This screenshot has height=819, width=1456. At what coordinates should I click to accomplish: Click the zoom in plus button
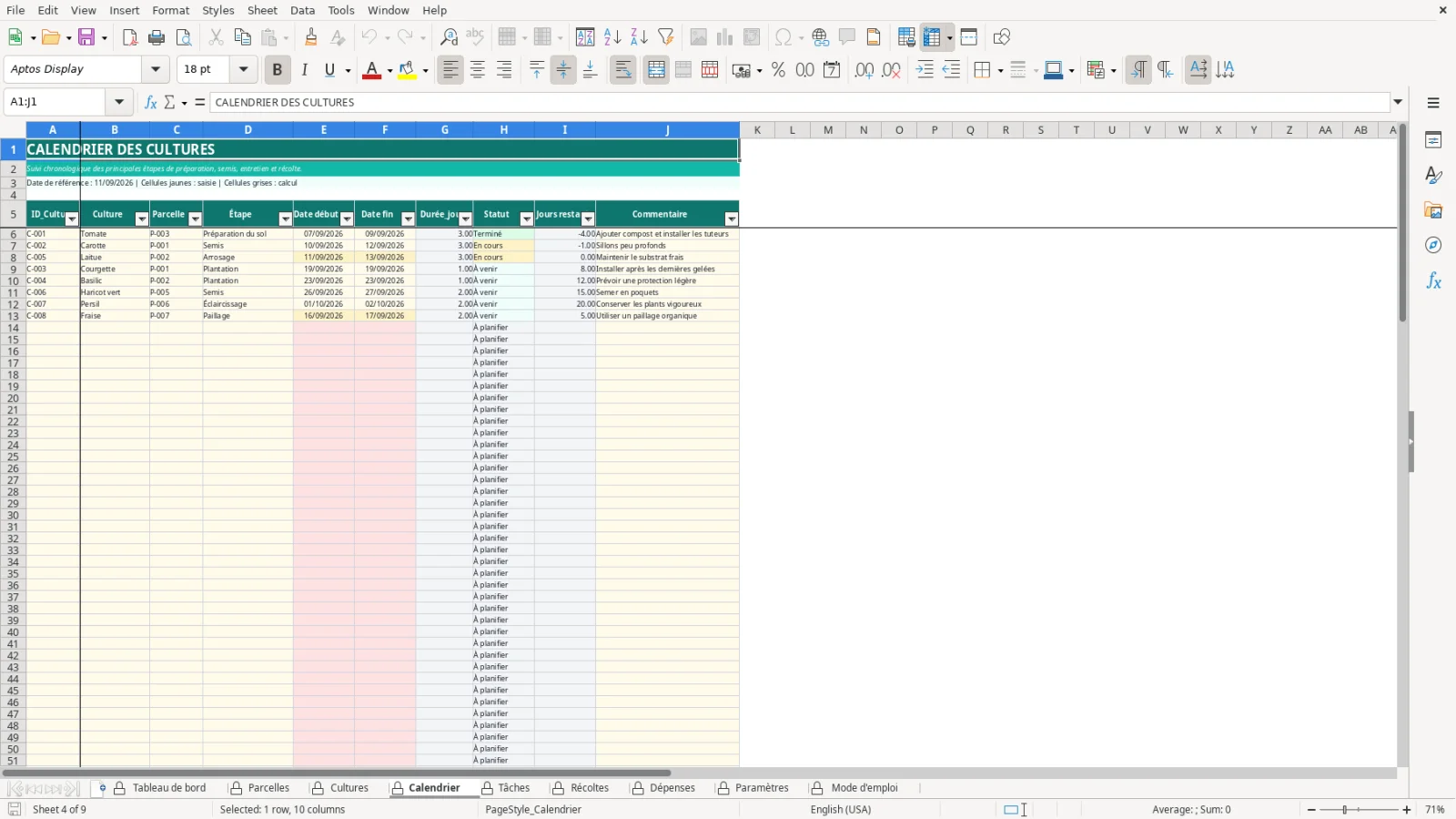[x=1407, y=810]
